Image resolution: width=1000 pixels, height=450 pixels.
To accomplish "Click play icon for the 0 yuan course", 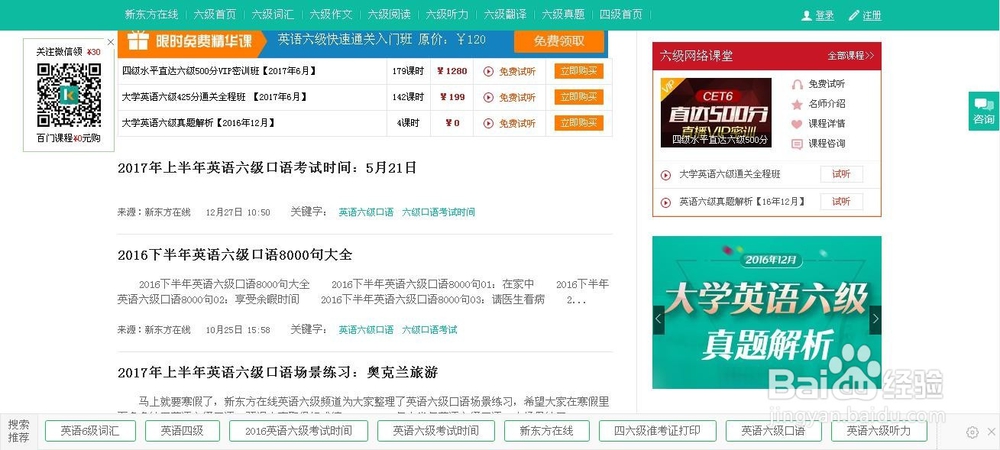I will (489, 123).
